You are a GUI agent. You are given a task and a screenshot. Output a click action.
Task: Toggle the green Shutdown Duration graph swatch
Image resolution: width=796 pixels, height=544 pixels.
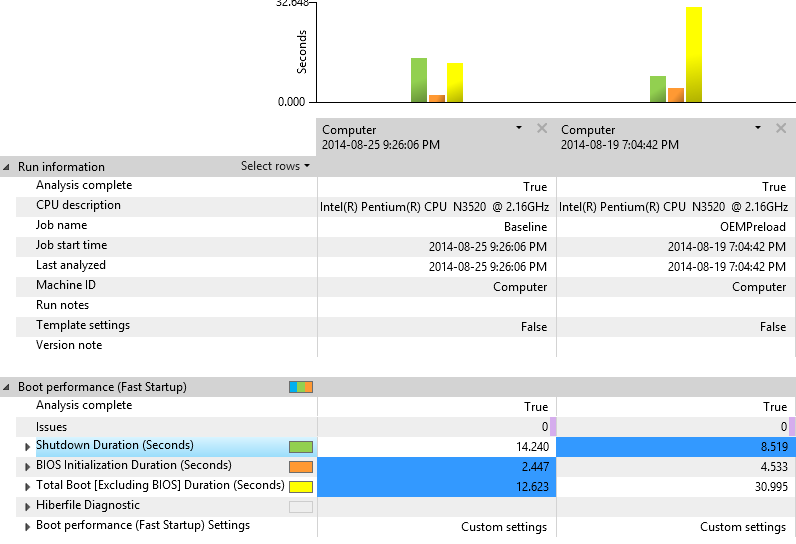click(301, 447)
